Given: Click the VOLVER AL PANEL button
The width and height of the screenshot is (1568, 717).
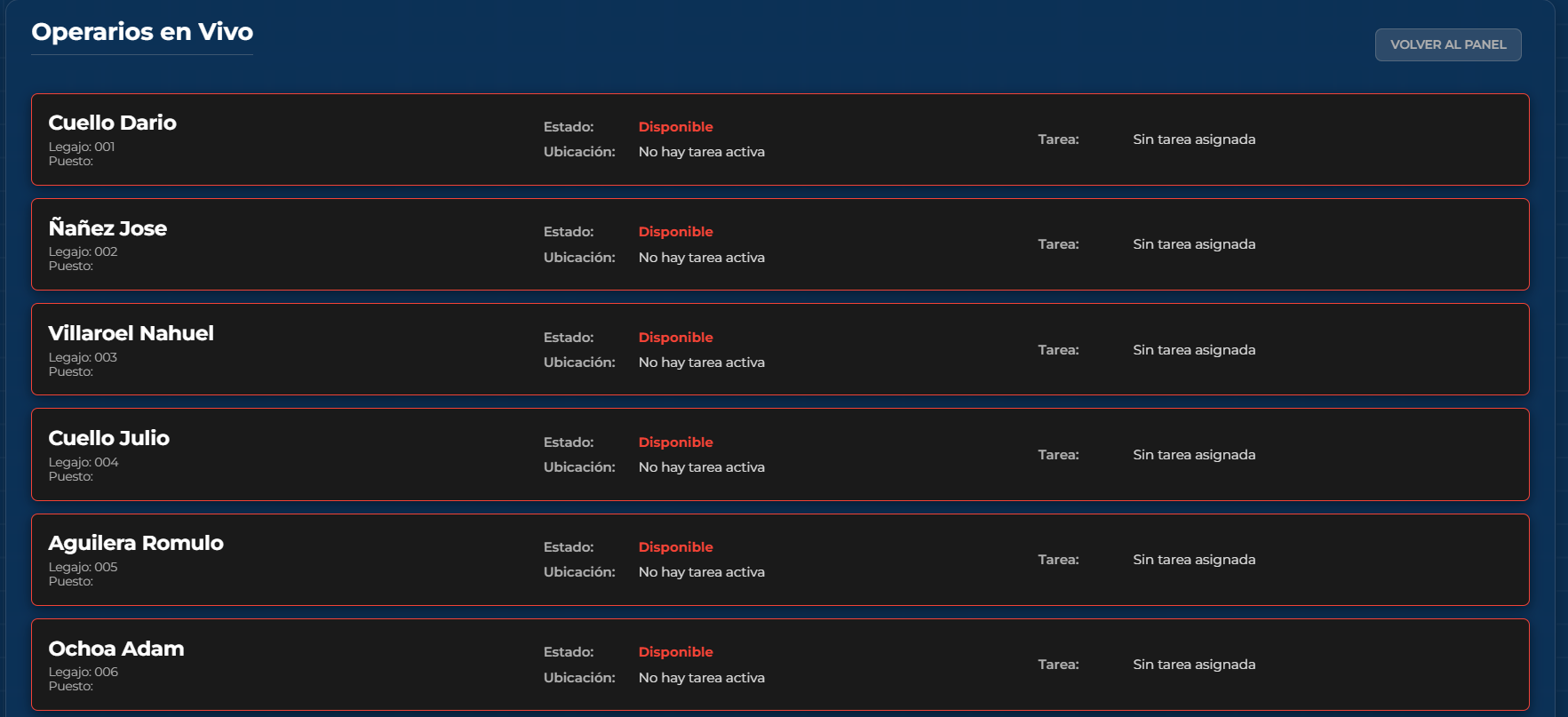Looking at the screenshot, I should point(1447,44).
